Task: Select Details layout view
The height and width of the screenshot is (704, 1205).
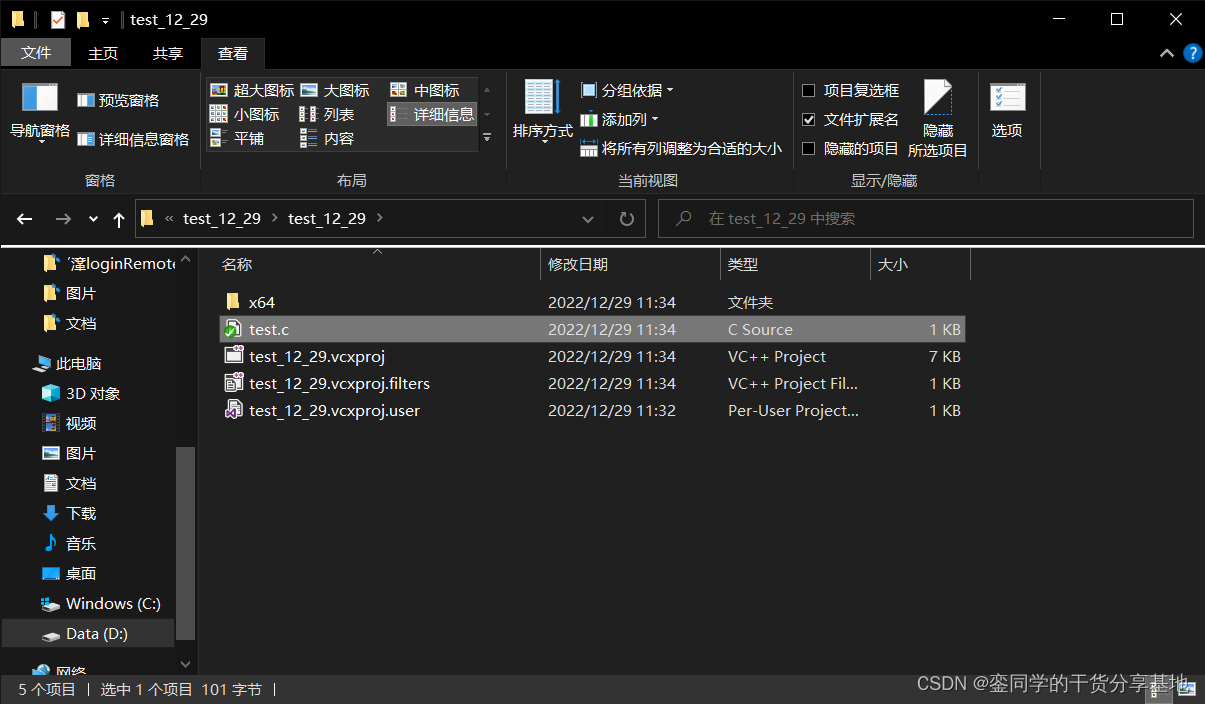Action: pos(432,114)
